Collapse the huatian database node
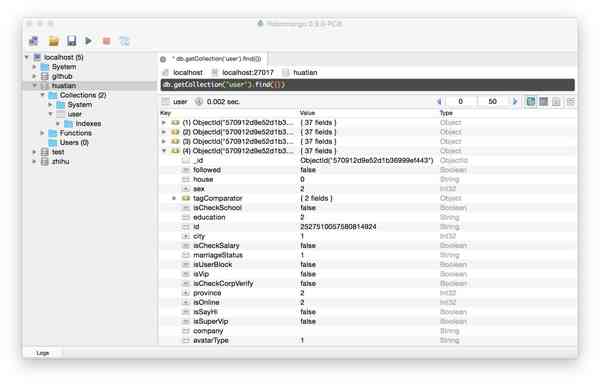The height and width of the screenshot is (385, 600). click(34, 85)
